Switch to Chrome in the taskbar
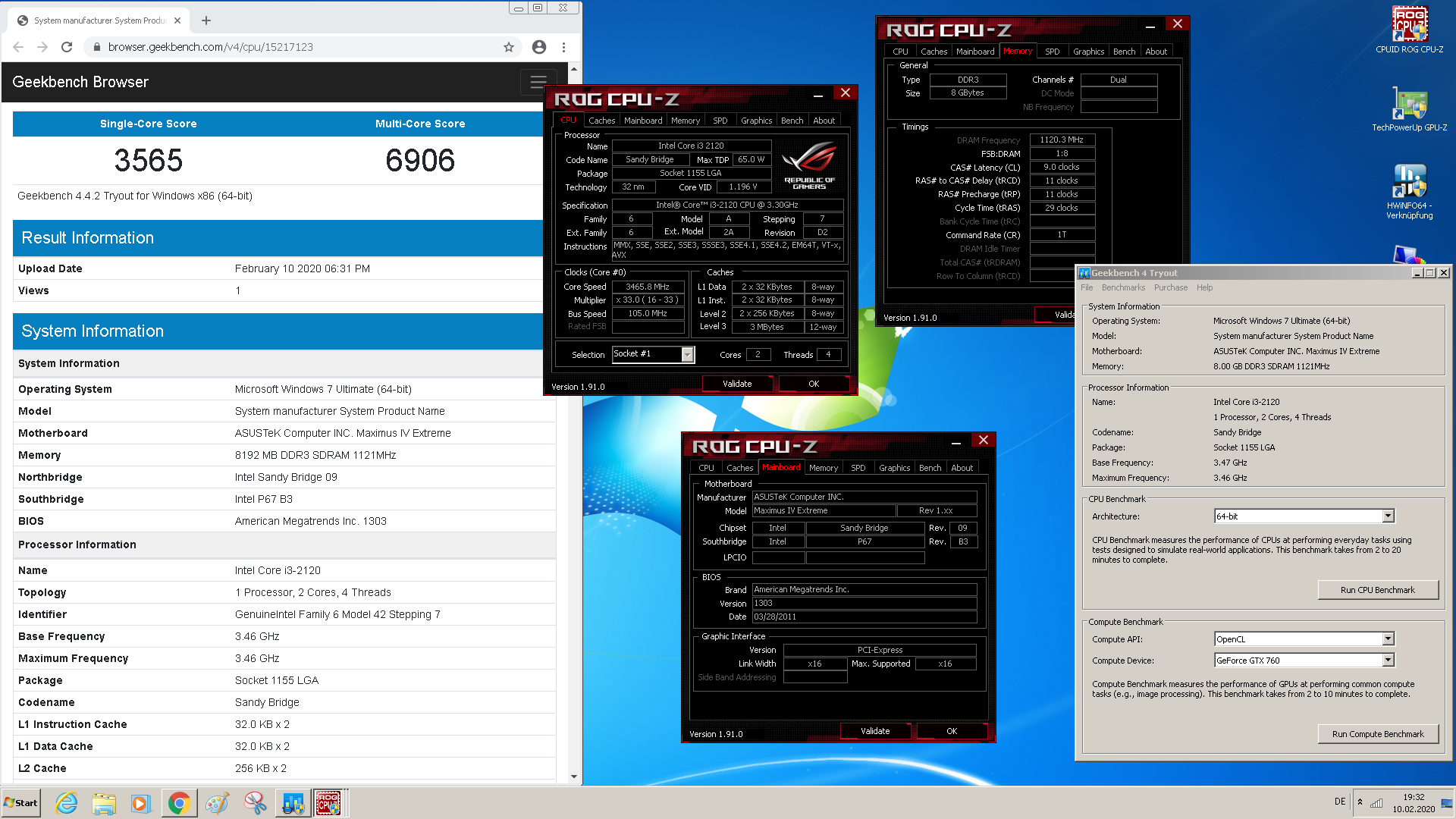The width and height of the screenshot is (1456, 819). click(x=179, y=803)
